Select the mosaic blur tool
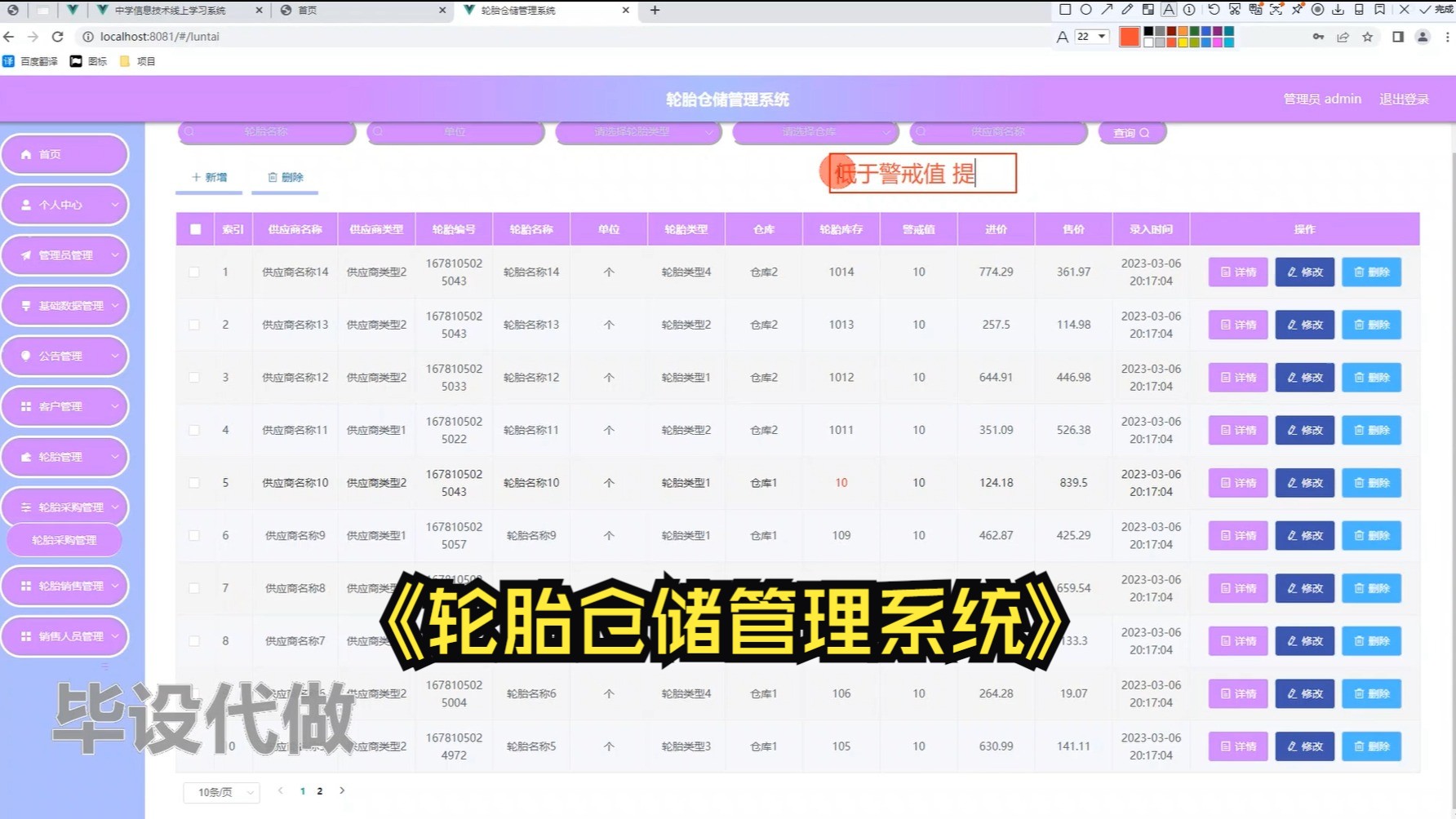Viewport: 1456px width, 819px height. coord(1148,10)
